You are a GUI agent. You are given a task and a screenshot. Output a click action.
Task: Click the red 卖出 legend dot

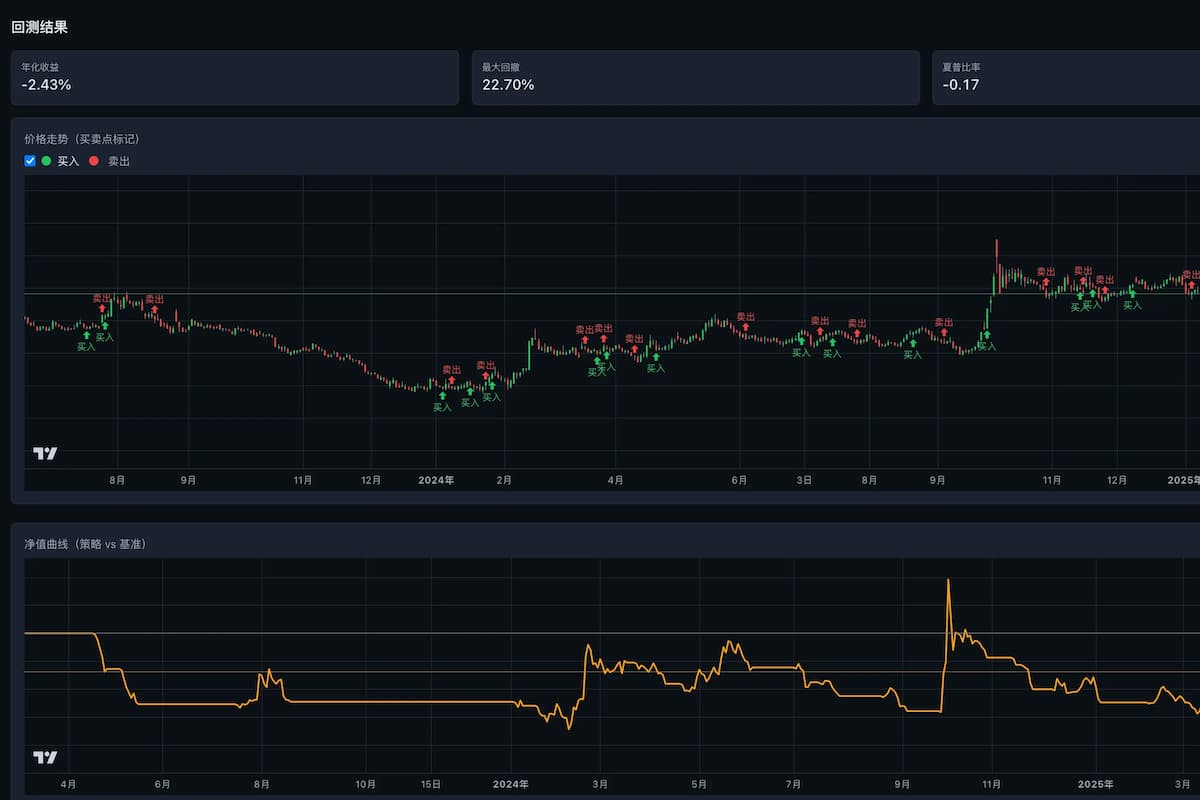coord(94,161)
